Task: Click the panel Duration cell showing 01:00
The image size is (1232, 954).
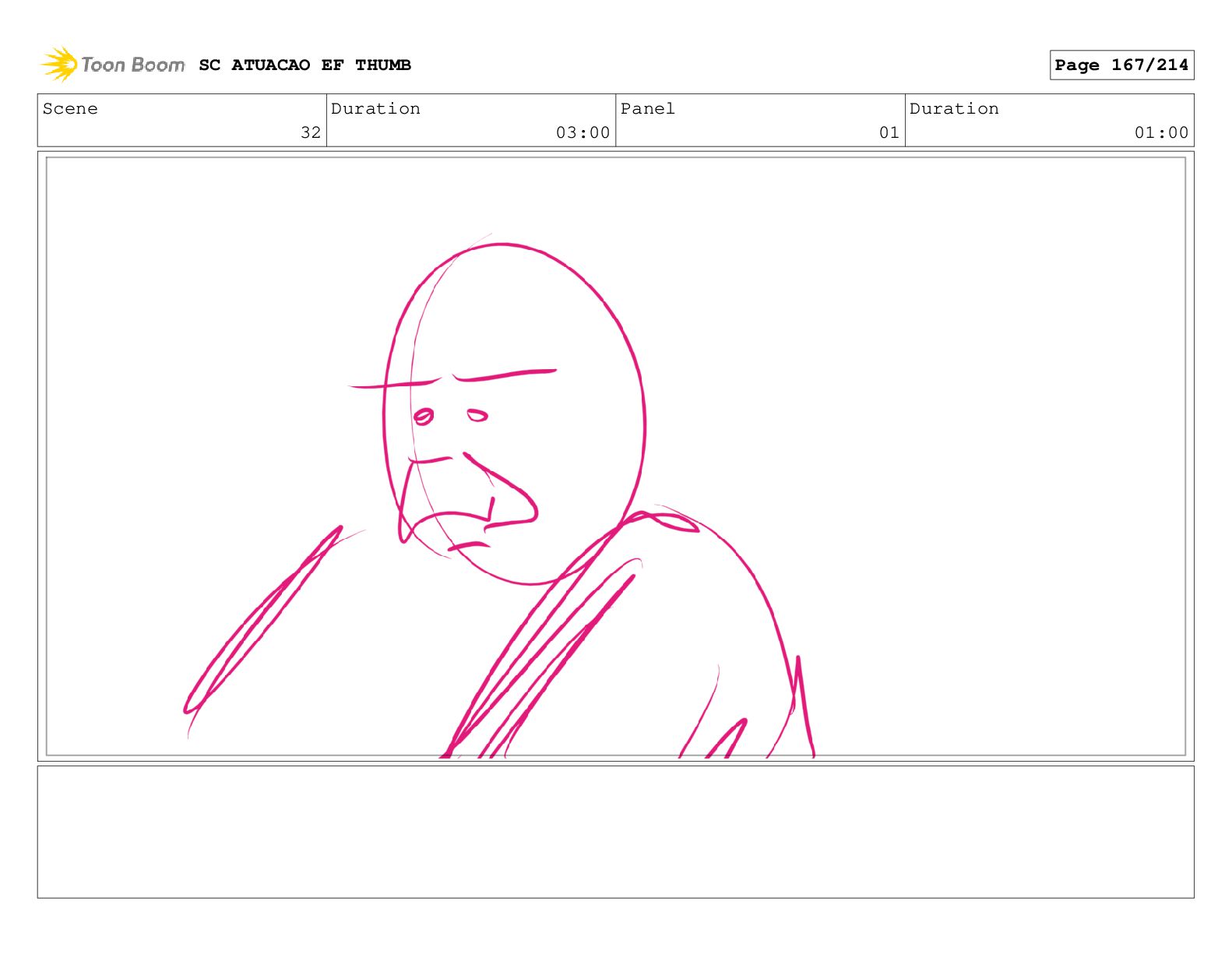Action: pos(1049,121)
